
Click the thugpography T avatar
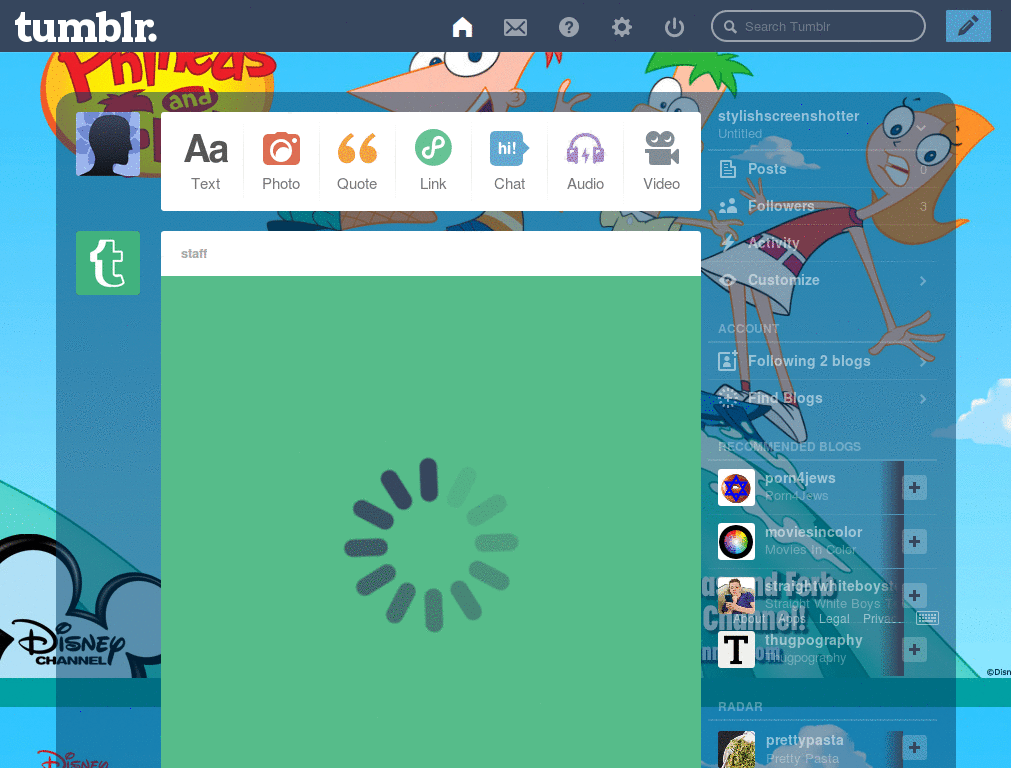click(736, 649)
